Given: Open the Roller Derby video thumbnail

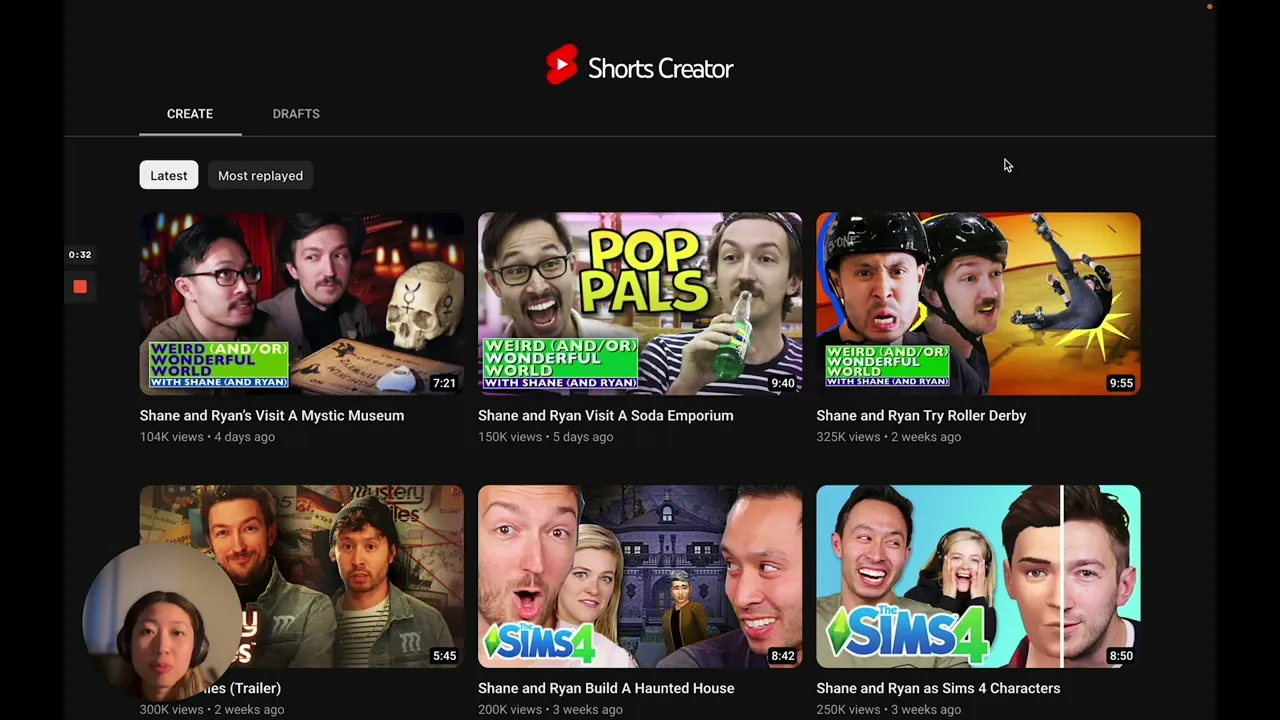Looking at the screenshot, I should pyautogui.click(x=978, y=303).
